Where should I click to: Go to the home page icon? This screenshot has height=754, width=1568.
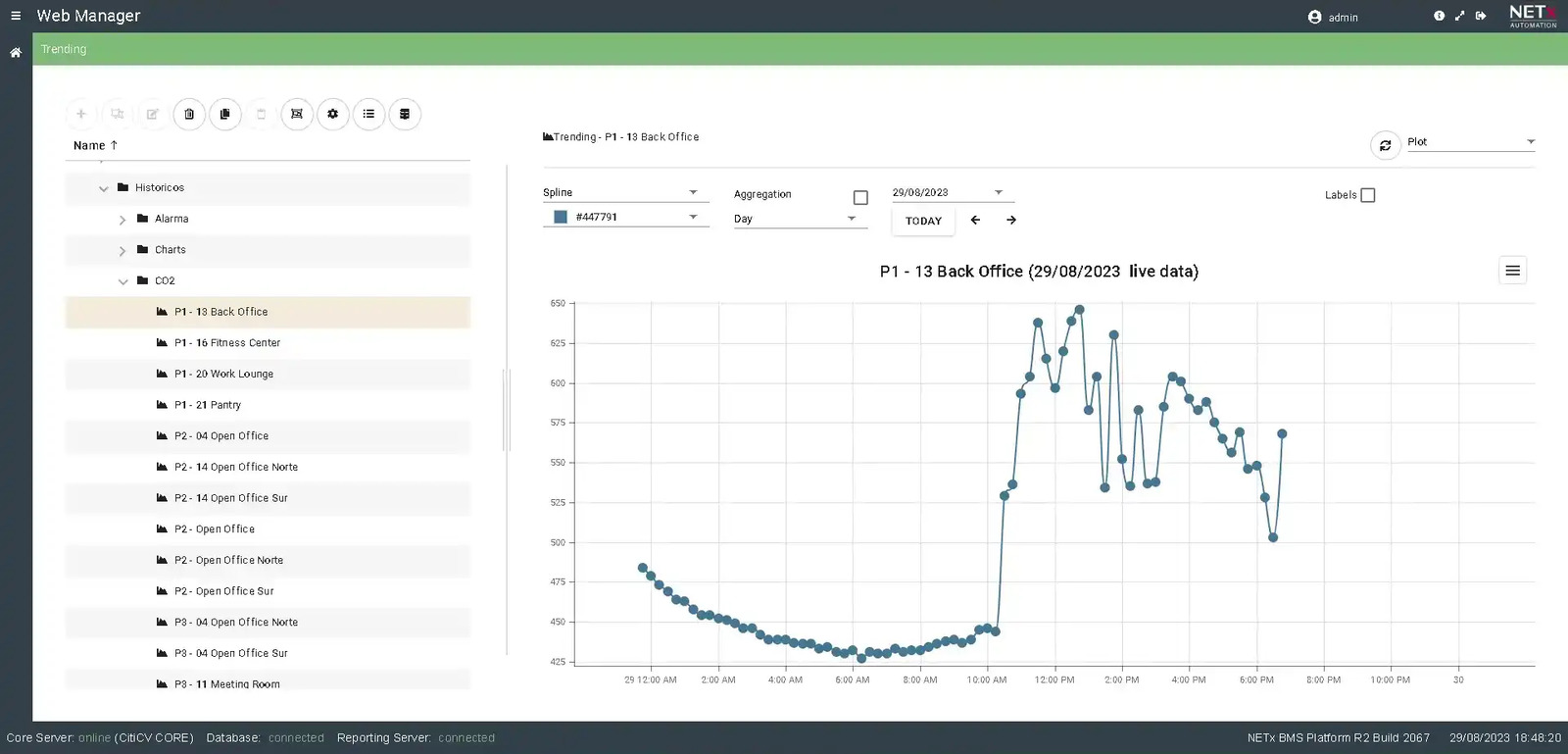click(16, 53)
